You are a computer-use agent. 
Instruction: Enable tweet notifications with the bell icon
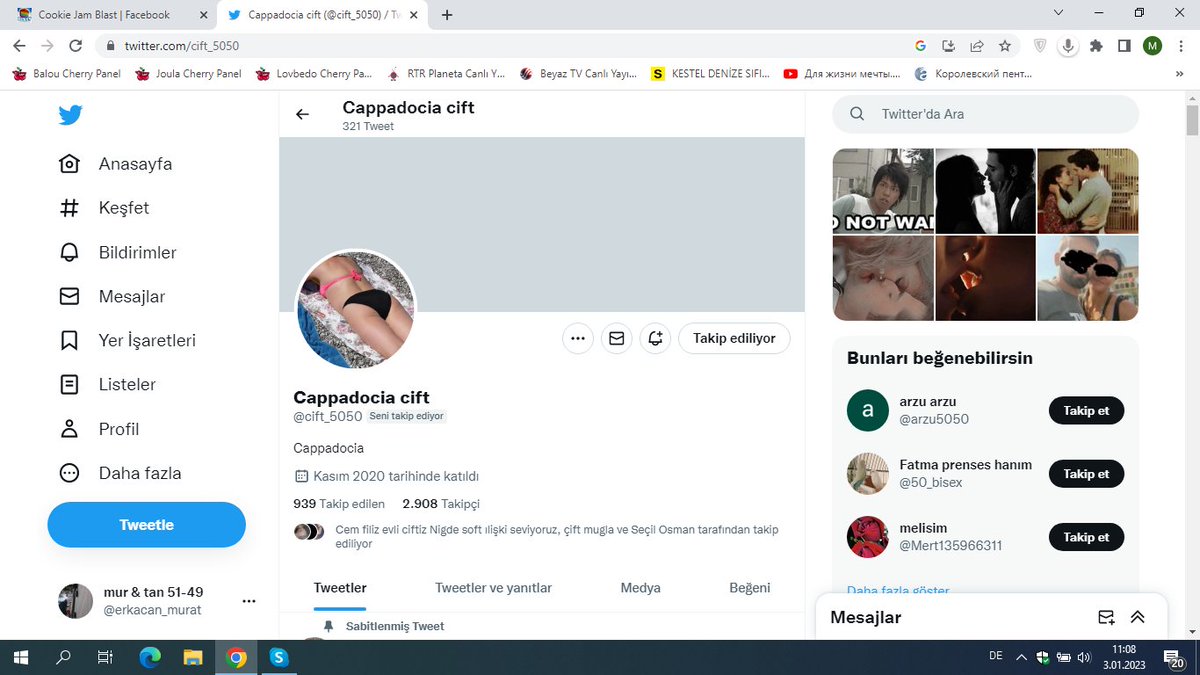(x=655, y=338)
